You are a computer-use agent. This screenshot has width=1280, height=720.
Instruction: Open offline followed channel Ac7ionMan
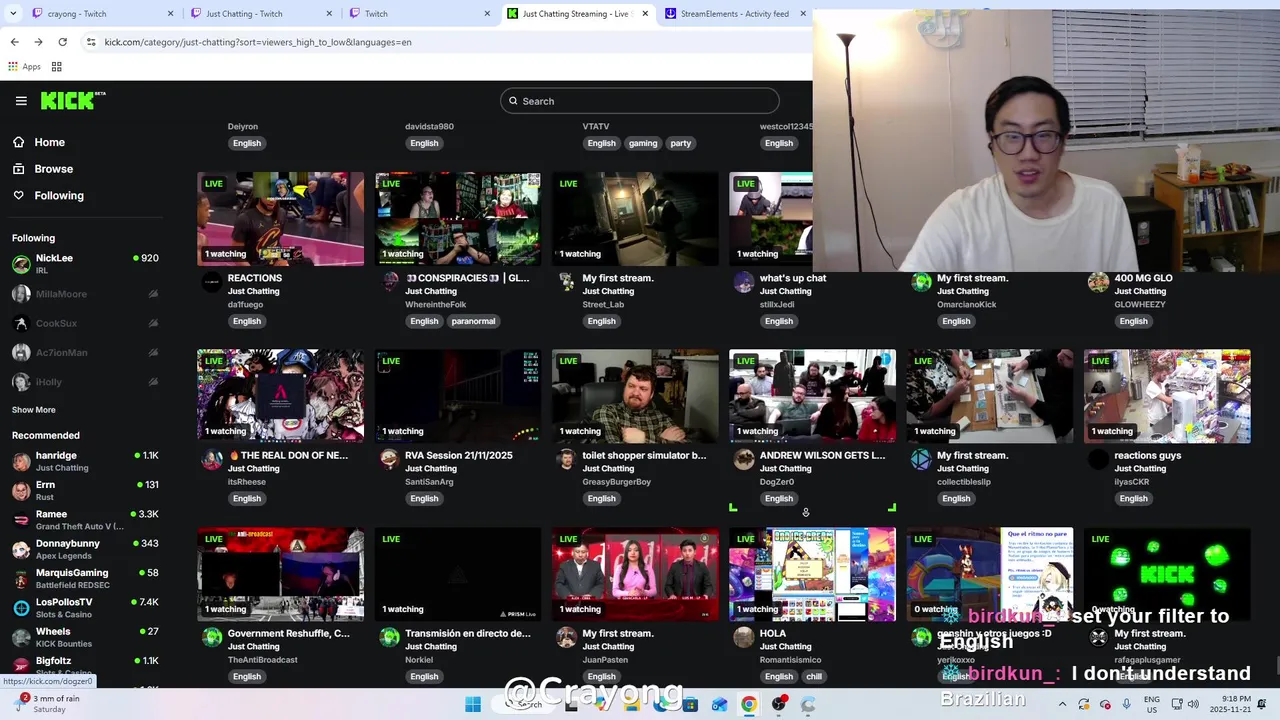(85, 352)
